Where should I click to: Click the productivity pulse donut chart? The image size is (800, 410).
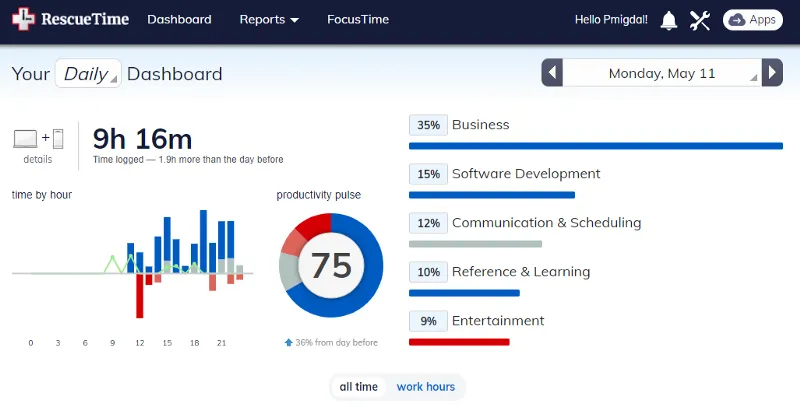click(331, 265)
